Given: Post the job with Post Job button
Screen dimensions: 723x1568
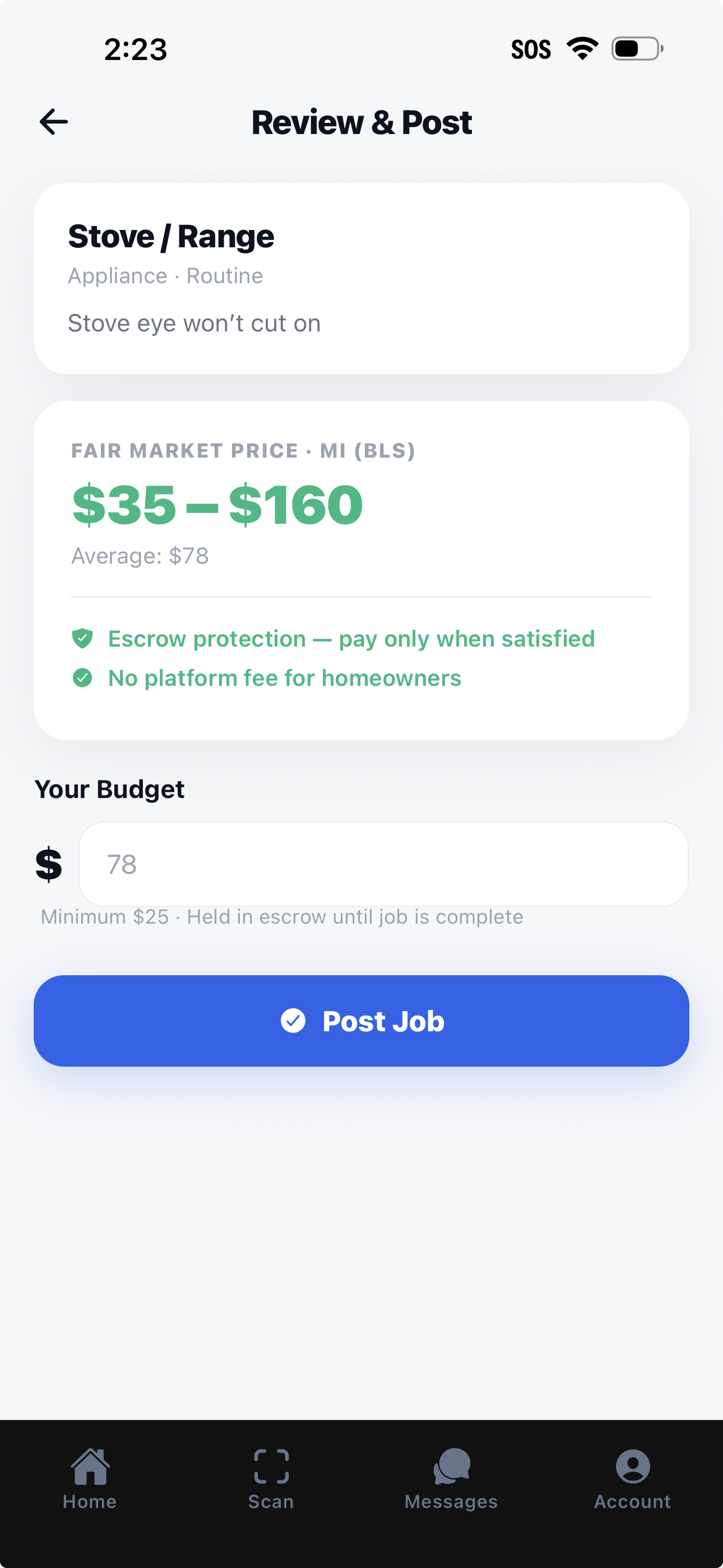Looking at the screenshot, I should 361,1021.
